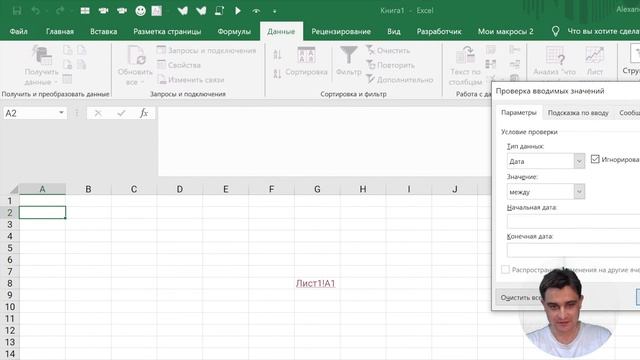The image size is (640, 360).
Task: Click the Лист1!A1 hyperlink in cell
Action: pos(316,283)
